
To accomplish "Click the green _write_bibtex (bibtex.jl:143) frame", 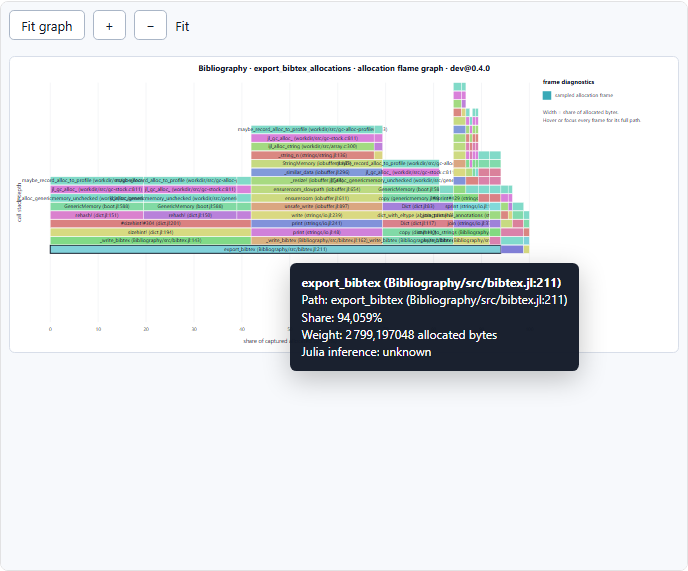I will coord(150,241).
